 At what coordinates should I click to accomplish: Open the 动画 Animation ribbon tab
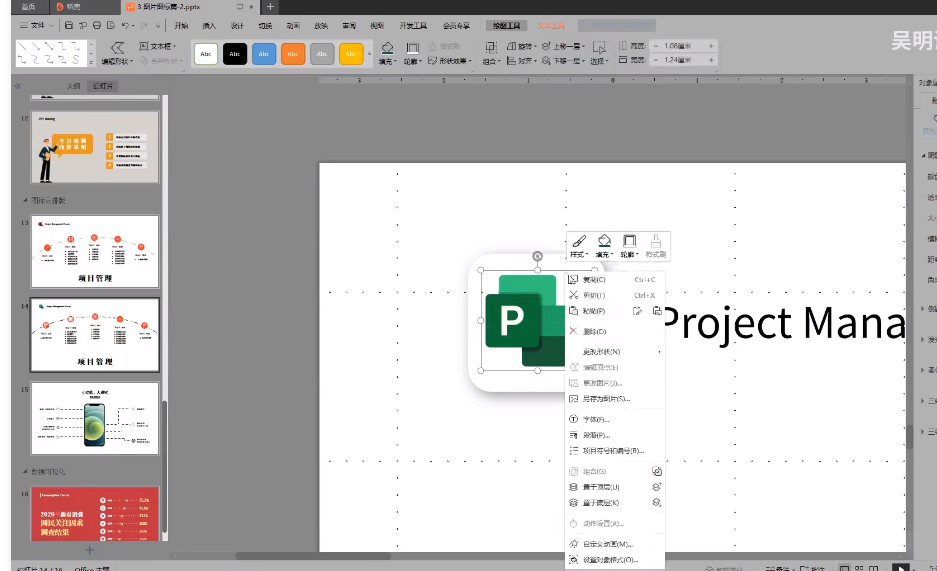[x=293, y=26]
